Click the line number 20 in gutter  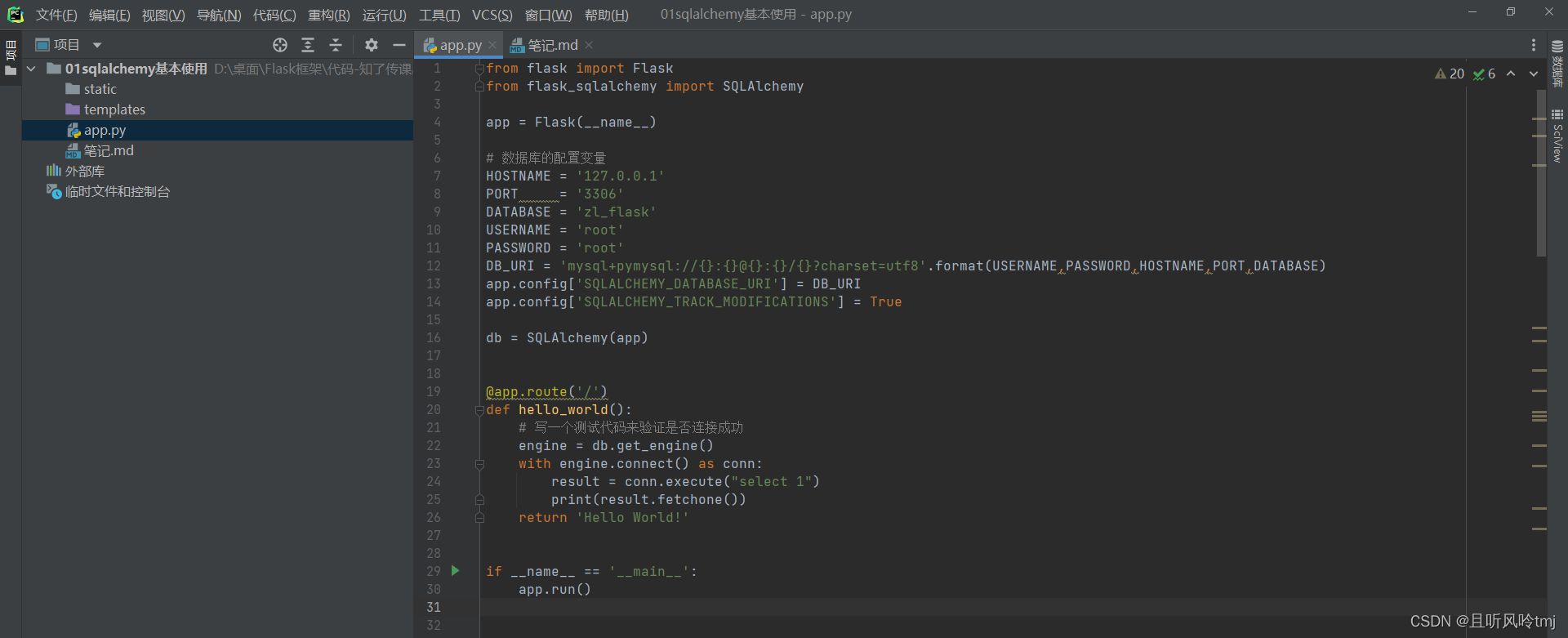click(x=433, y=409)
